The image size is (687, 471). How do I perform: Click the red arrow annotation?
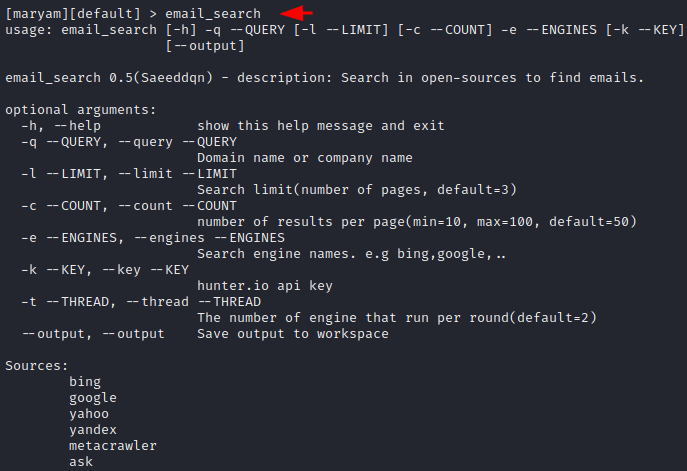(x=297, y=13)
